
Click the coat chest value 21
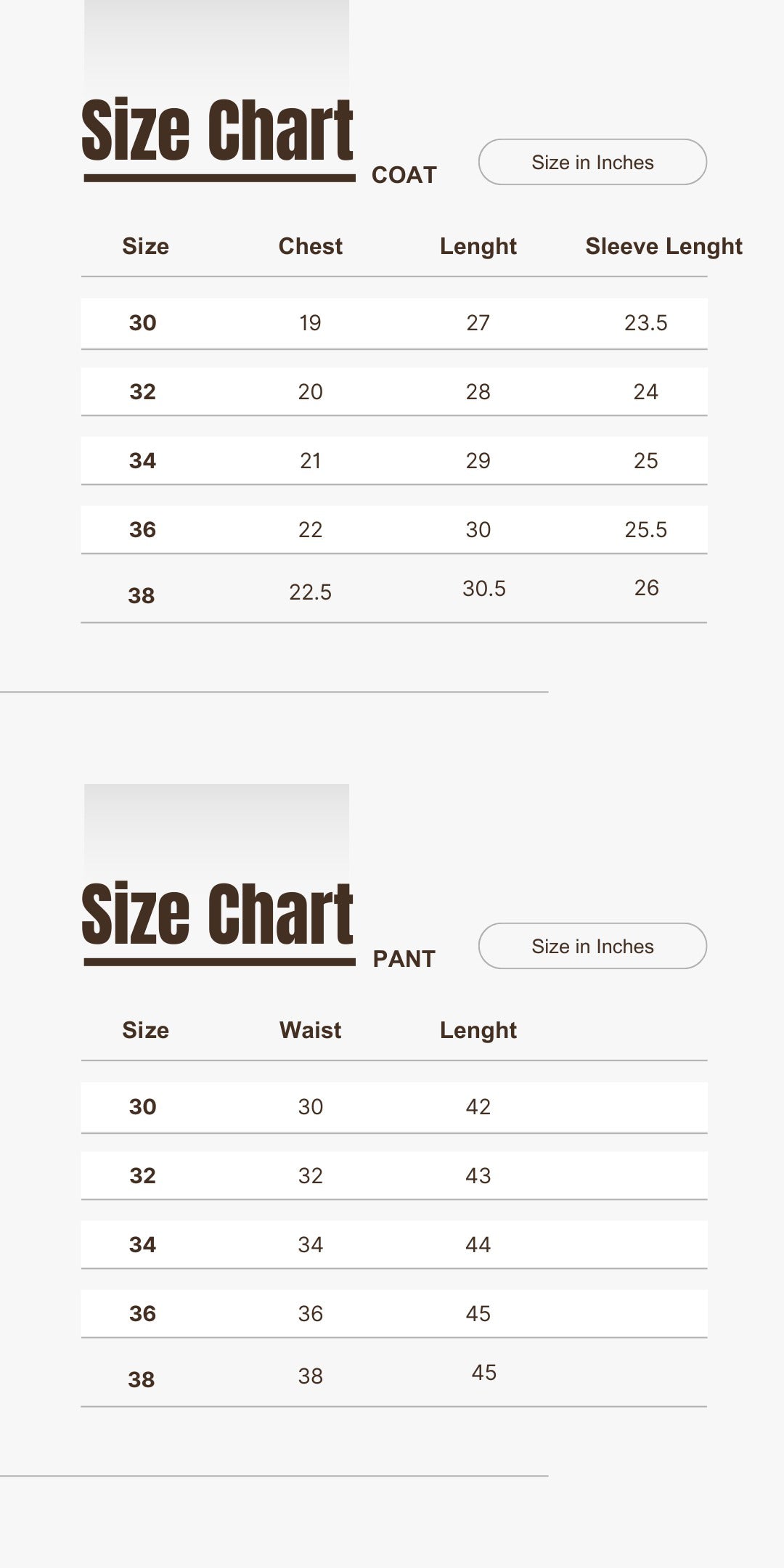pos(310,461)
